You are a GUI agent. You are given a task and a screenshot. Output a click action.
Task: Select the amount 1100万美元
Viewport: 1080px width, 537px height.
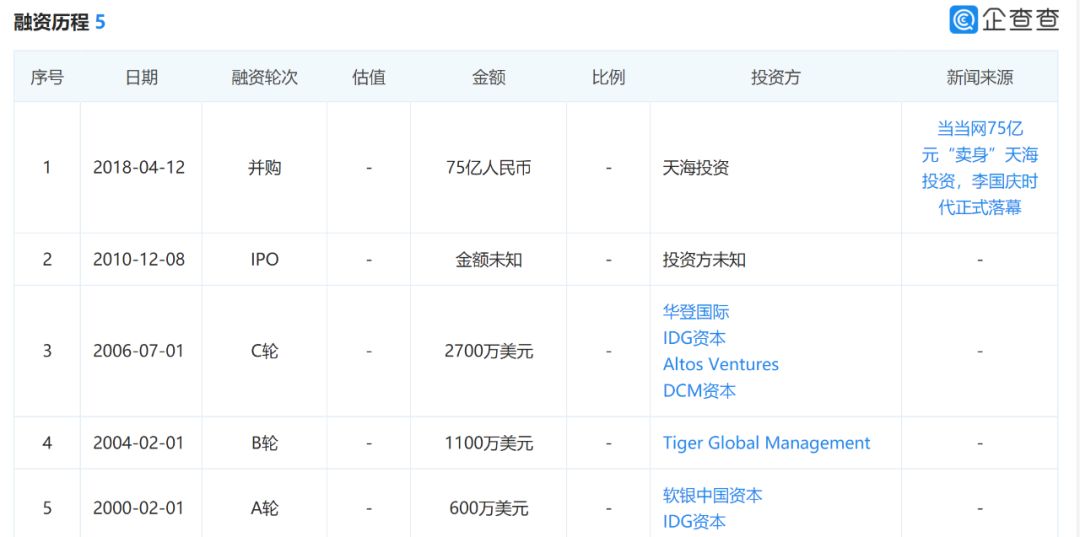pos(488,443)
